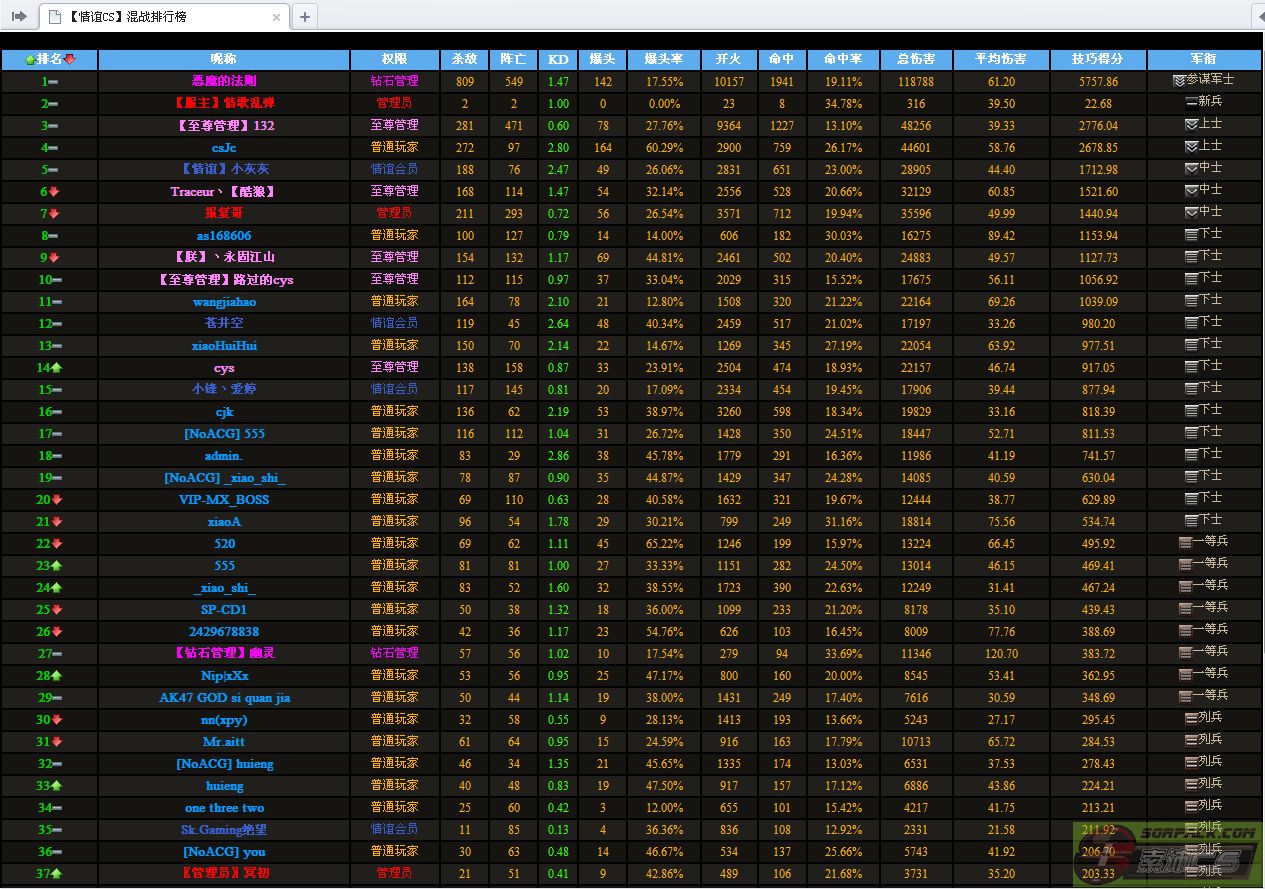This screenshot has width=1265, height=889.
Task: Click the green up arrow at rank 14
Action: pyautogui.click(x=56, y=368)
